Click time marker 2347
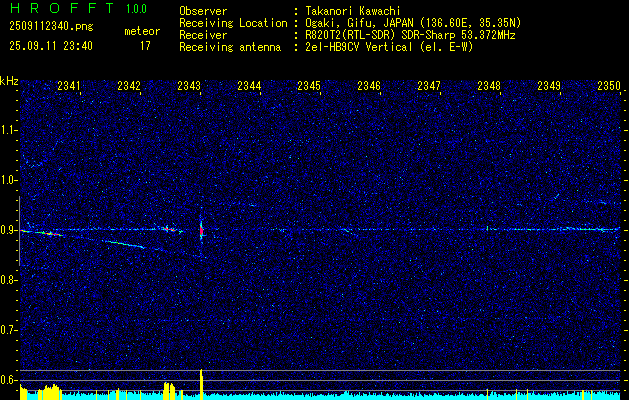Viewport: 629px width, 400px height. (429, 86)
